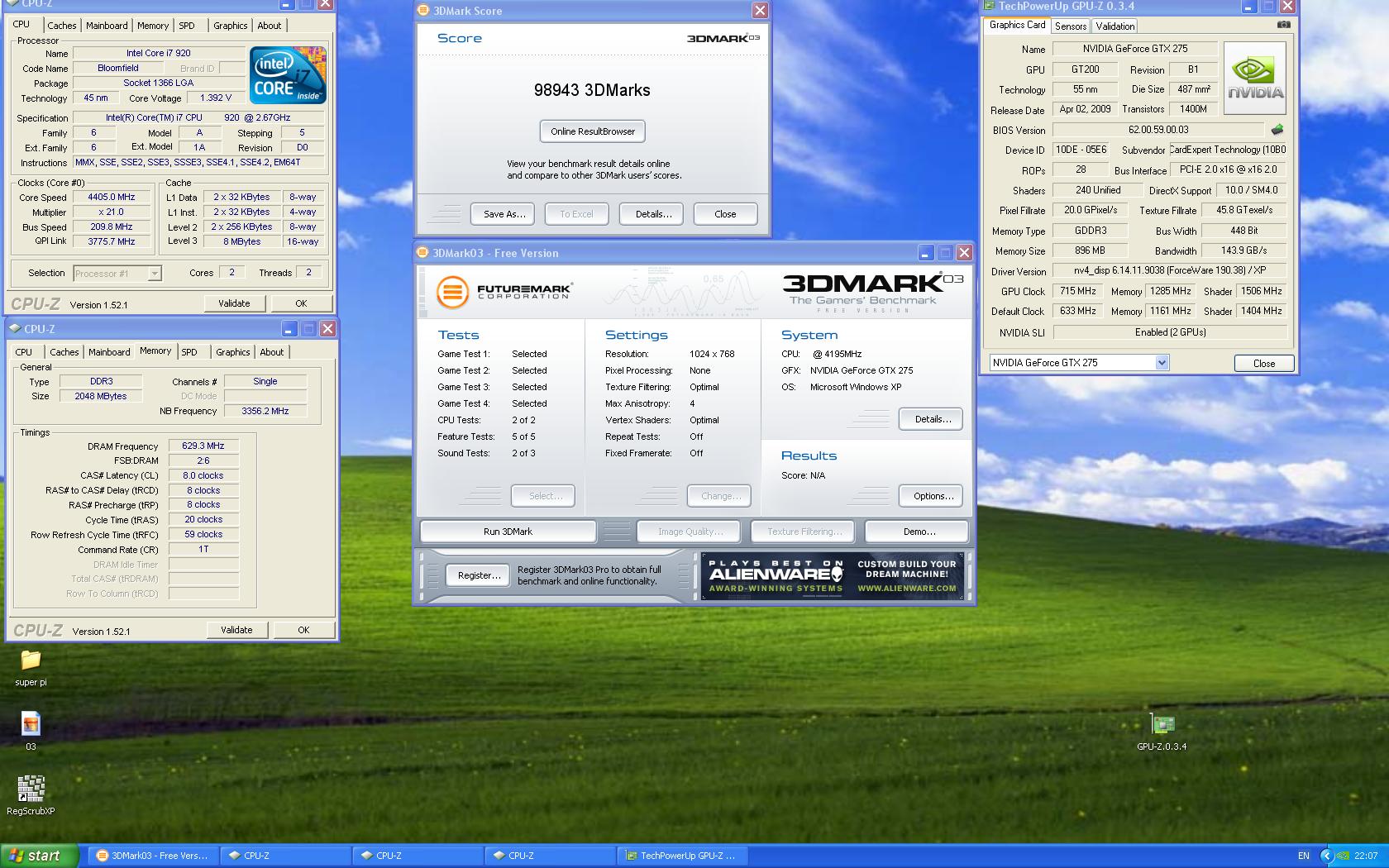Switch to 3DMark03 taskbar button
This screenshot has height=868, width=1389.
pyautogui.click(x=153, y=856)
